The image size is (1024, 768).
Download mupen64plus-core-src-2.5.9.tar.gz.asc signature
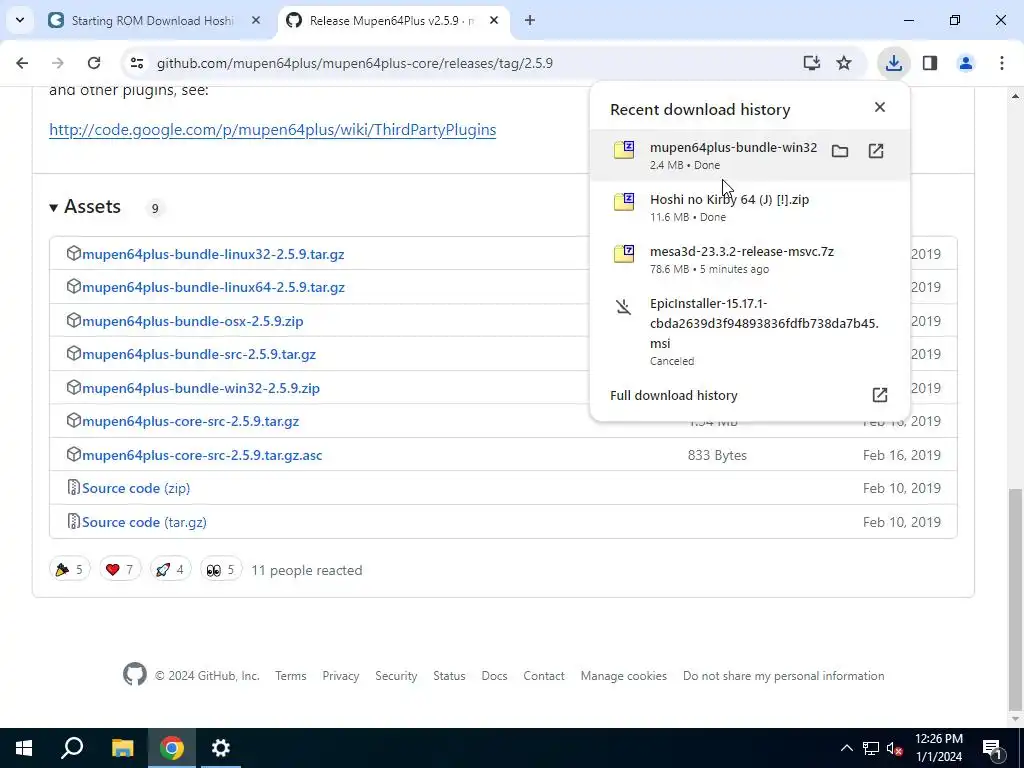(202, 455)
